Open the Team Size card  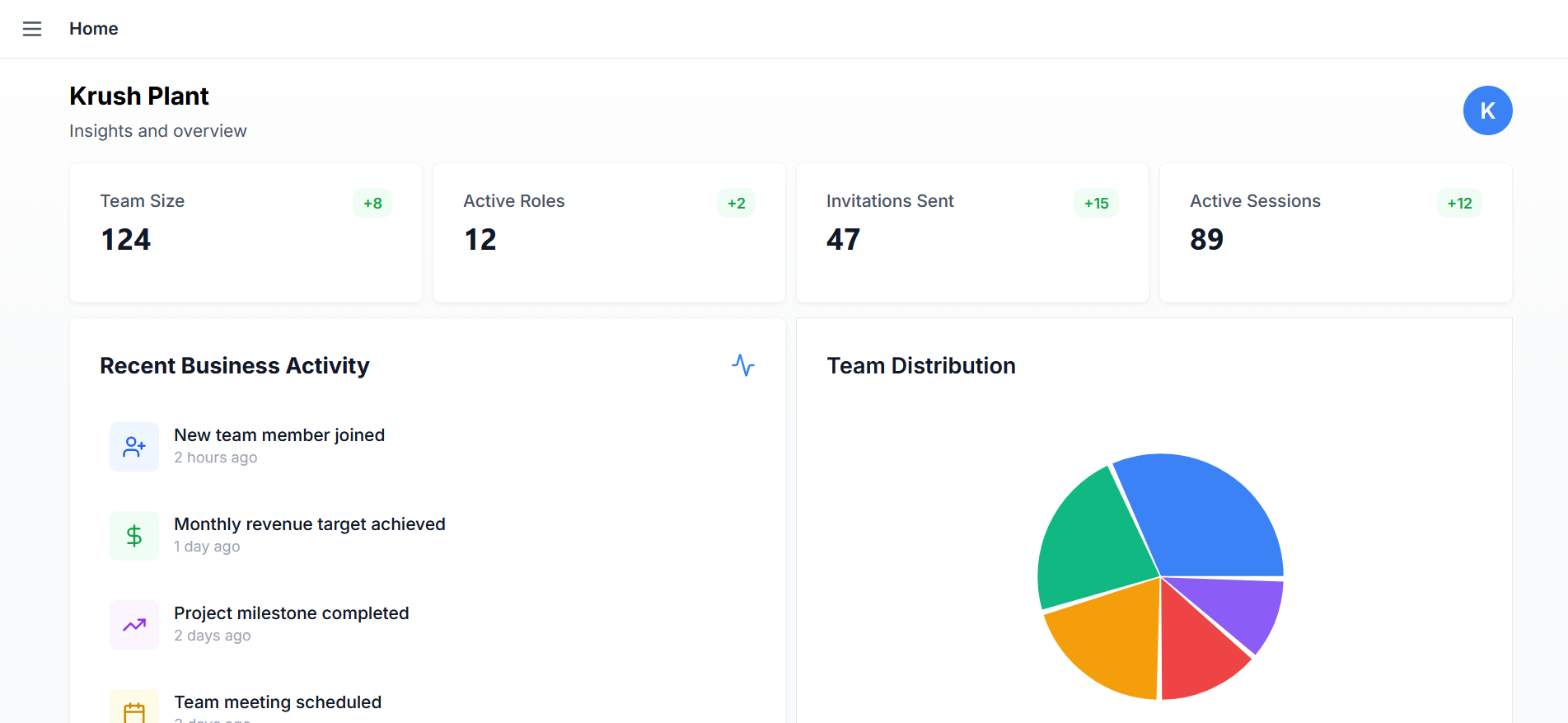[246, 232]
